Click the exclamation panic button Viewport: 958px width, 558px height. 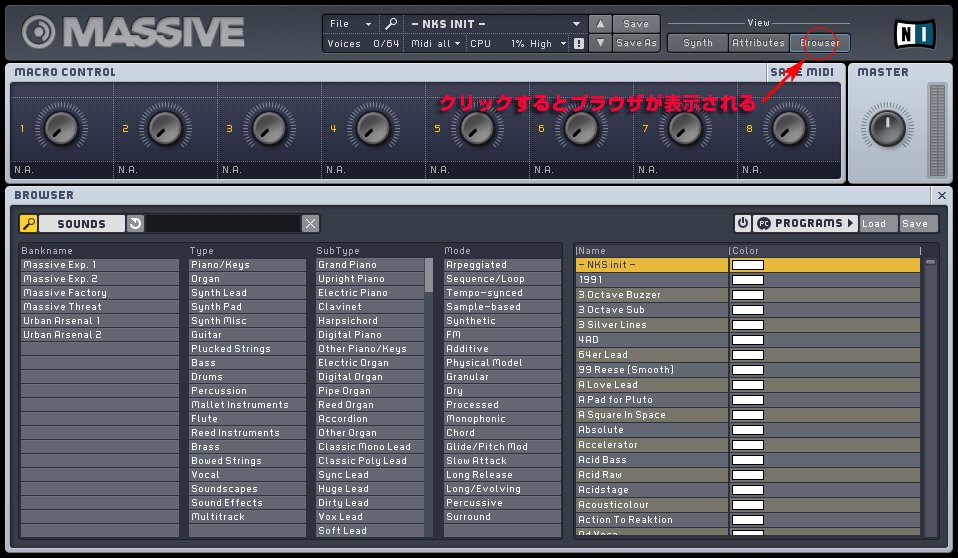coord(579,43)
